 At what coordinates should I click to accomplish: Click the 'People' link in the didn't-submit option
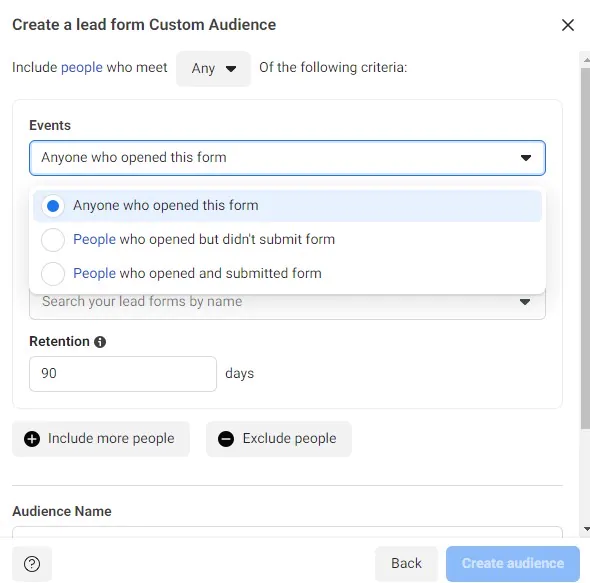pos(94,240)
